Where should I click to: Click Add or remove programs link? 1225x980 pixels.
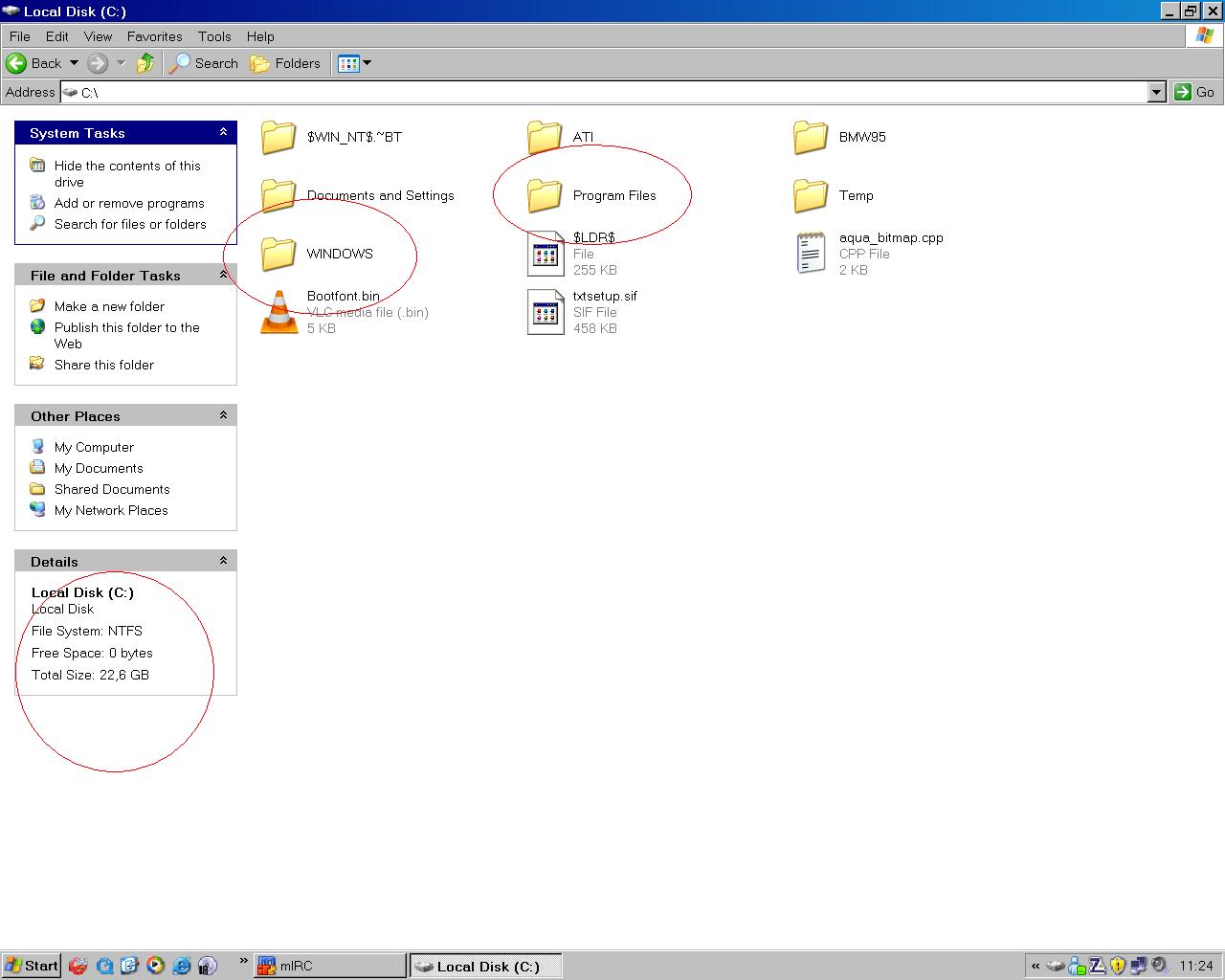[x=129, y=203]
